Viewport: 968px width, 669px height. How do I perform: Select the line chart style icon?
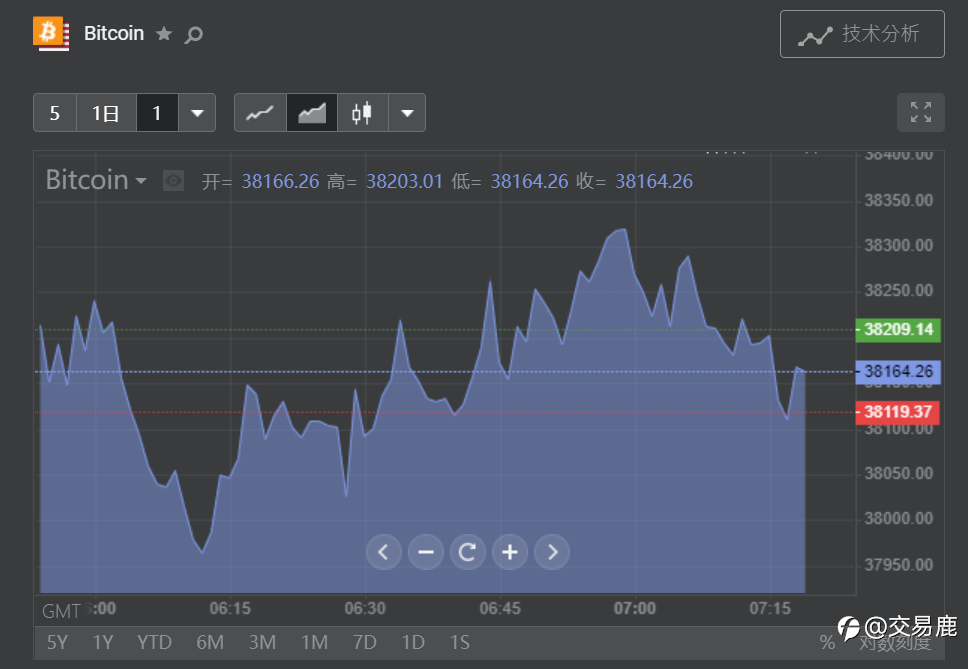[x=260, y=113]
